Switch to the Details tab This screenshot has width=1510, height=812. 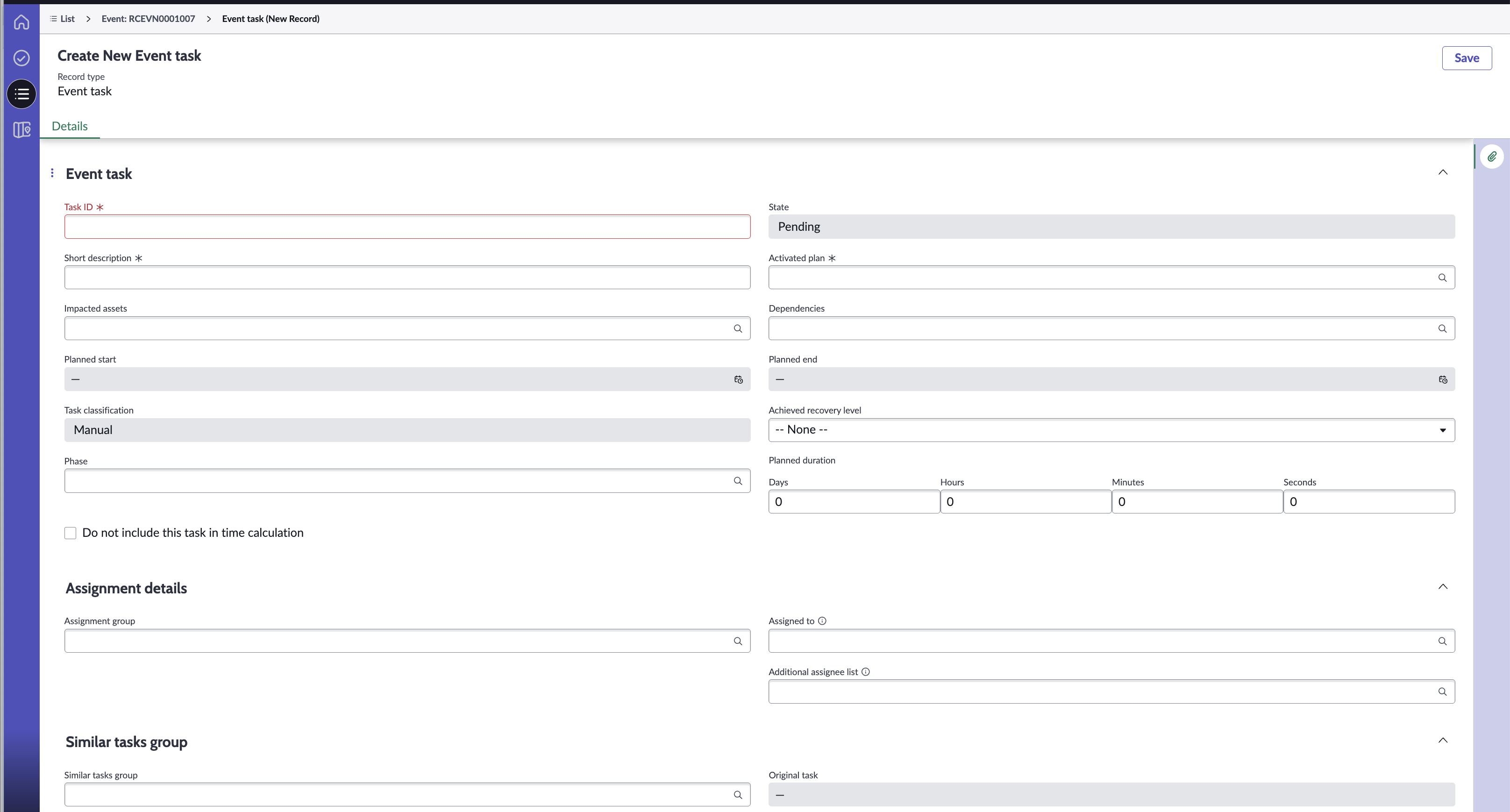[x=70, y=126]
